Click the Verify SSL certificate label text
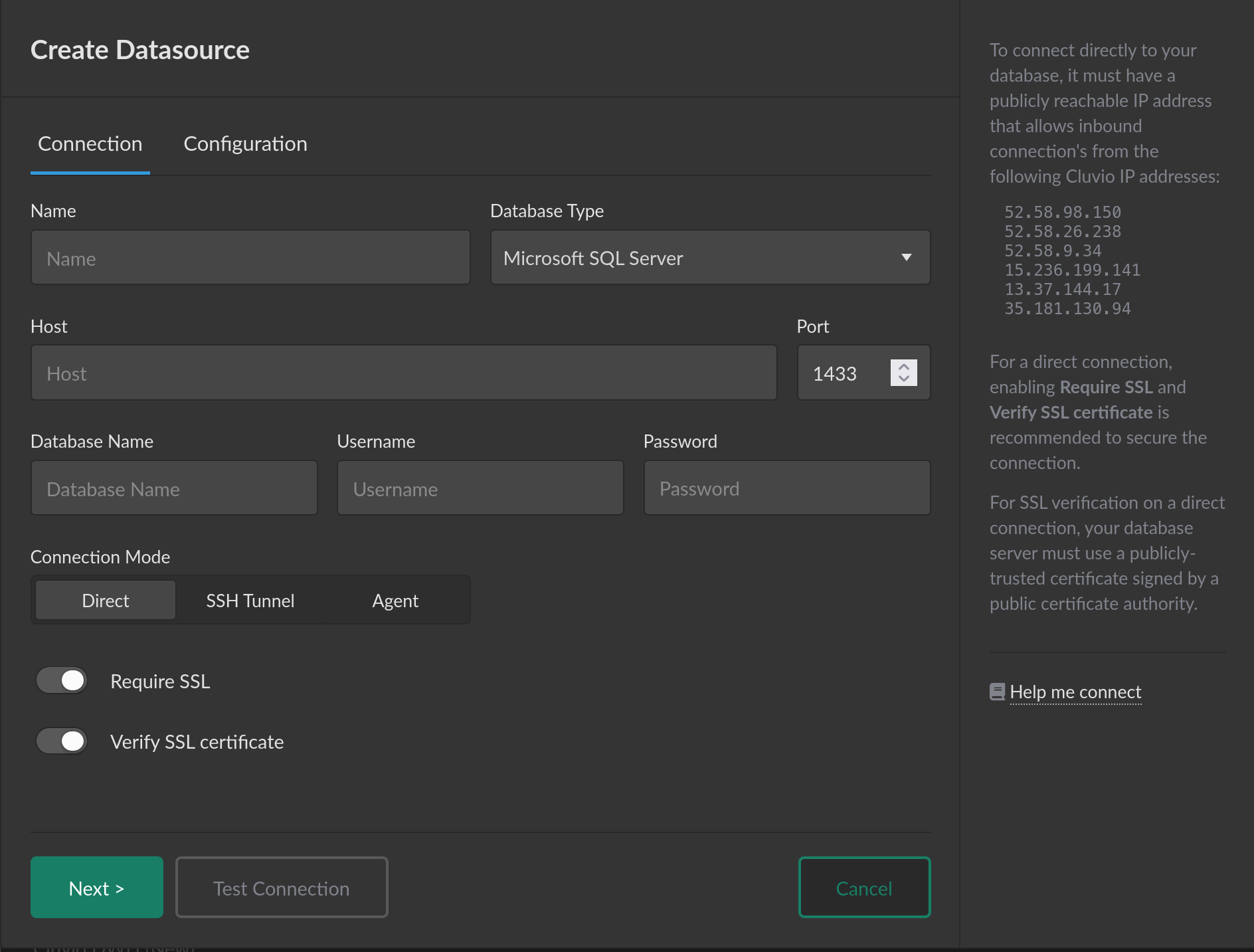This screenshot has width=1254, height=952. coord(197,742)
